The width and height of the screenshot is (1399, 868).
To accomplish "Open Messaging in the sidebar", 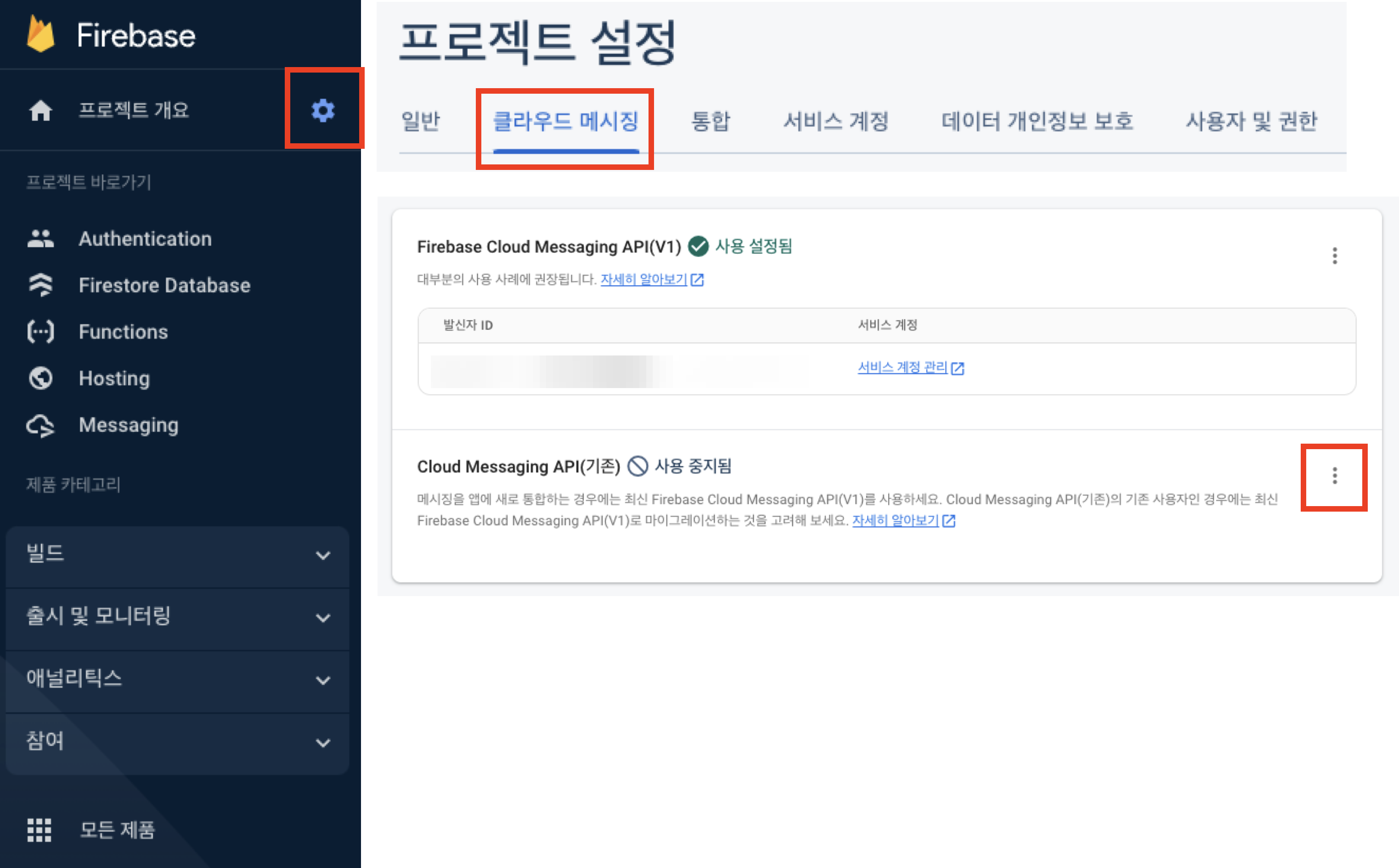I will (128, 425).
